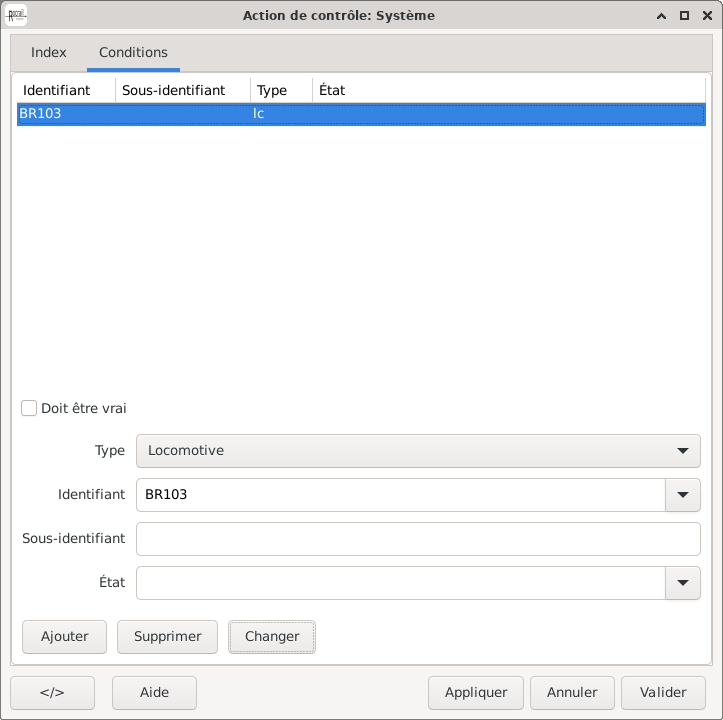Expand the État combo box arrow
The width and height of the screenshot is (723, 720).
682,583
